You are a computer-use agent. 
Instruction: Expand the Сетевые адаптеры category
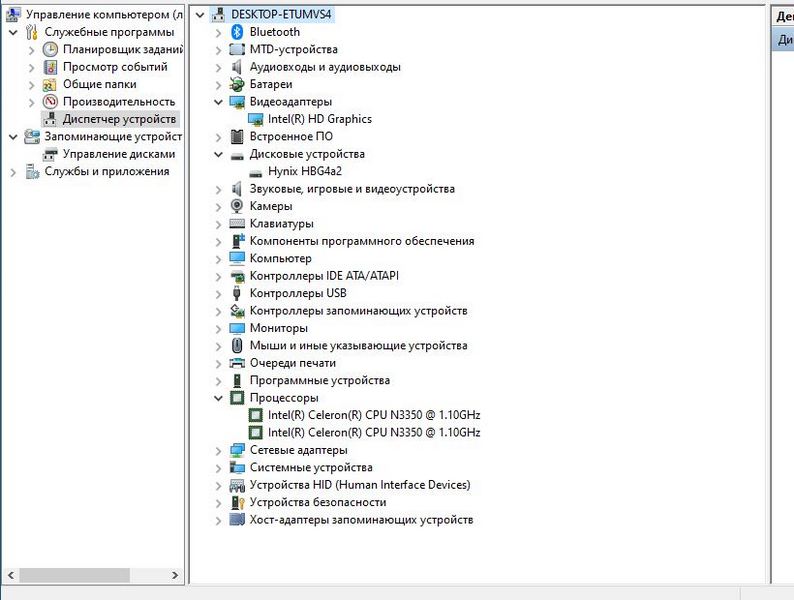(219, 450)
